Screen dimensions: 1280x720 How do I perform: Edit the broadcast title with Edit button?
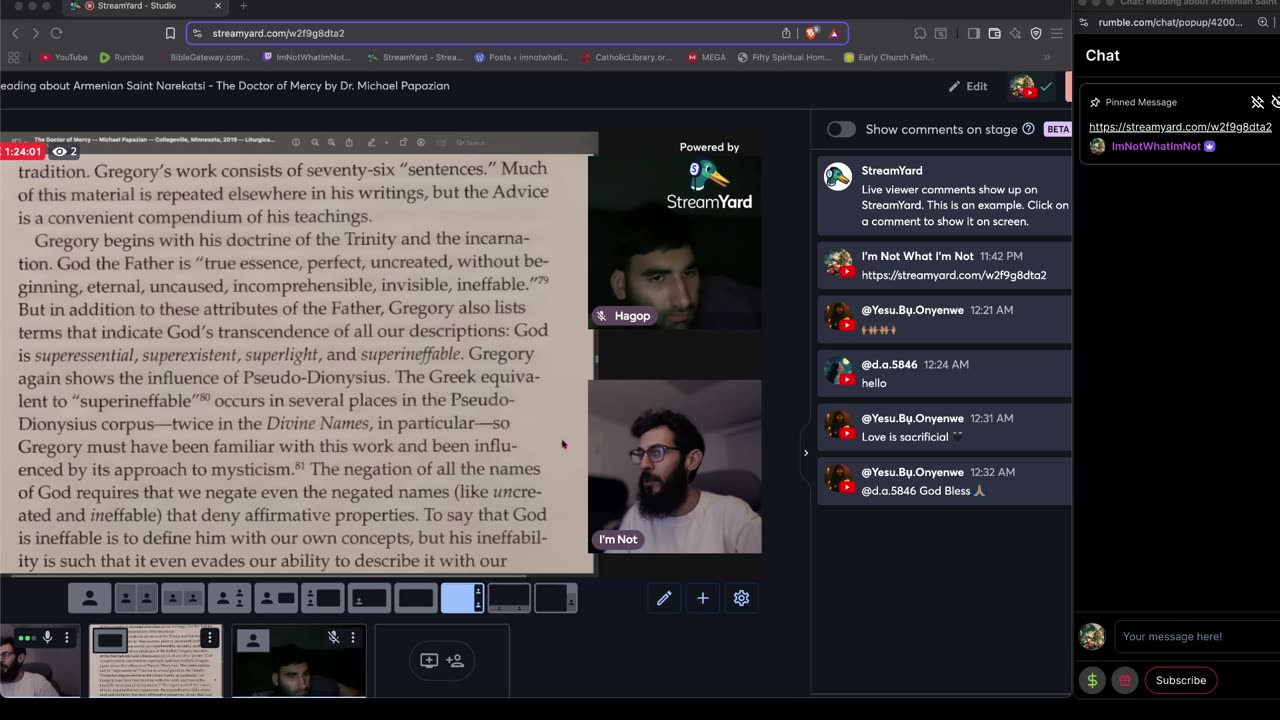click(968, 86)
